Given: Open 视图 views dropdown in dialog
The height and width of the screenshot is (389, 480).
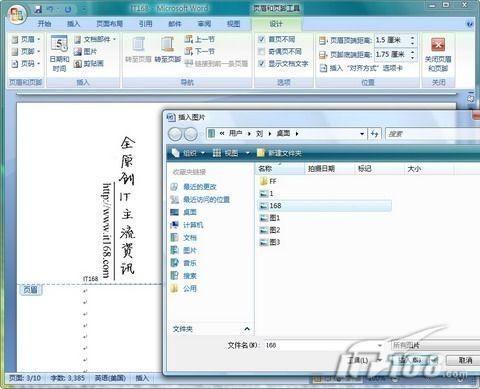Looking at the screenshot, I should (x=231, y=153).
